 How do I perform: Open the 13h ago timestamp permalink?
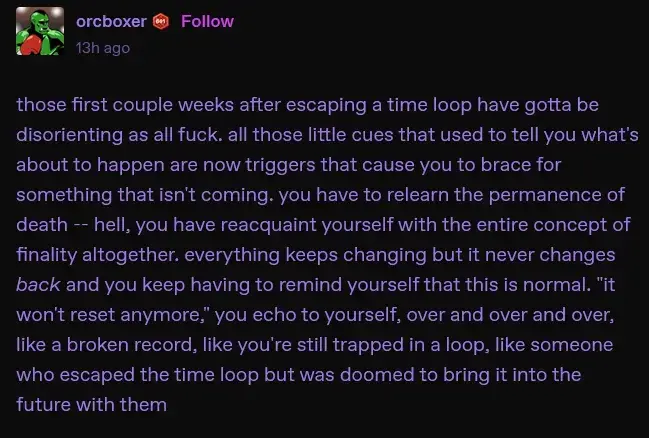click(103, 47)
